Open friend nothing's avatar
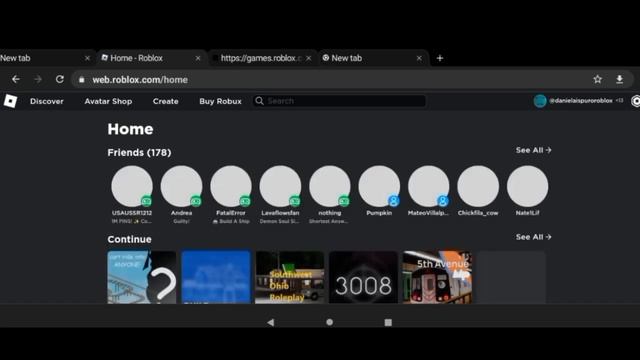This screenshot has height=360, width=640. pos(330,186)
